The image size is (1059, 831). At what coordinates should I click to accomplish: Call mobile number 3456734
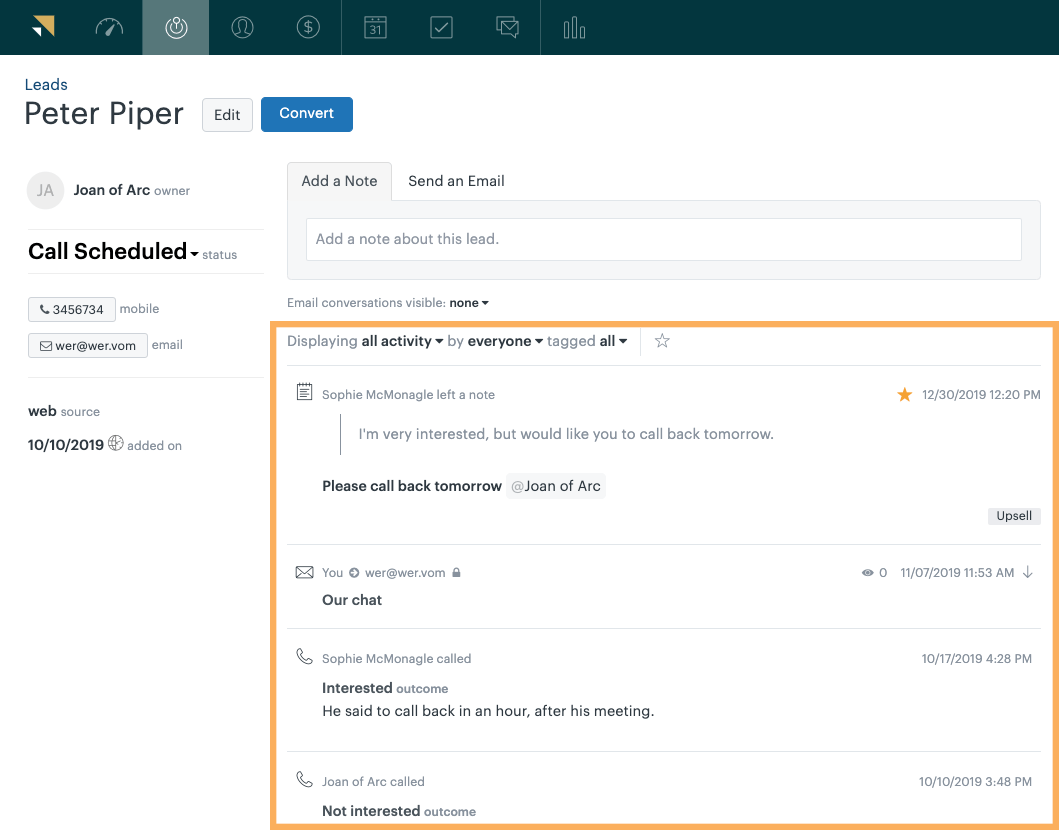point(72,309)
